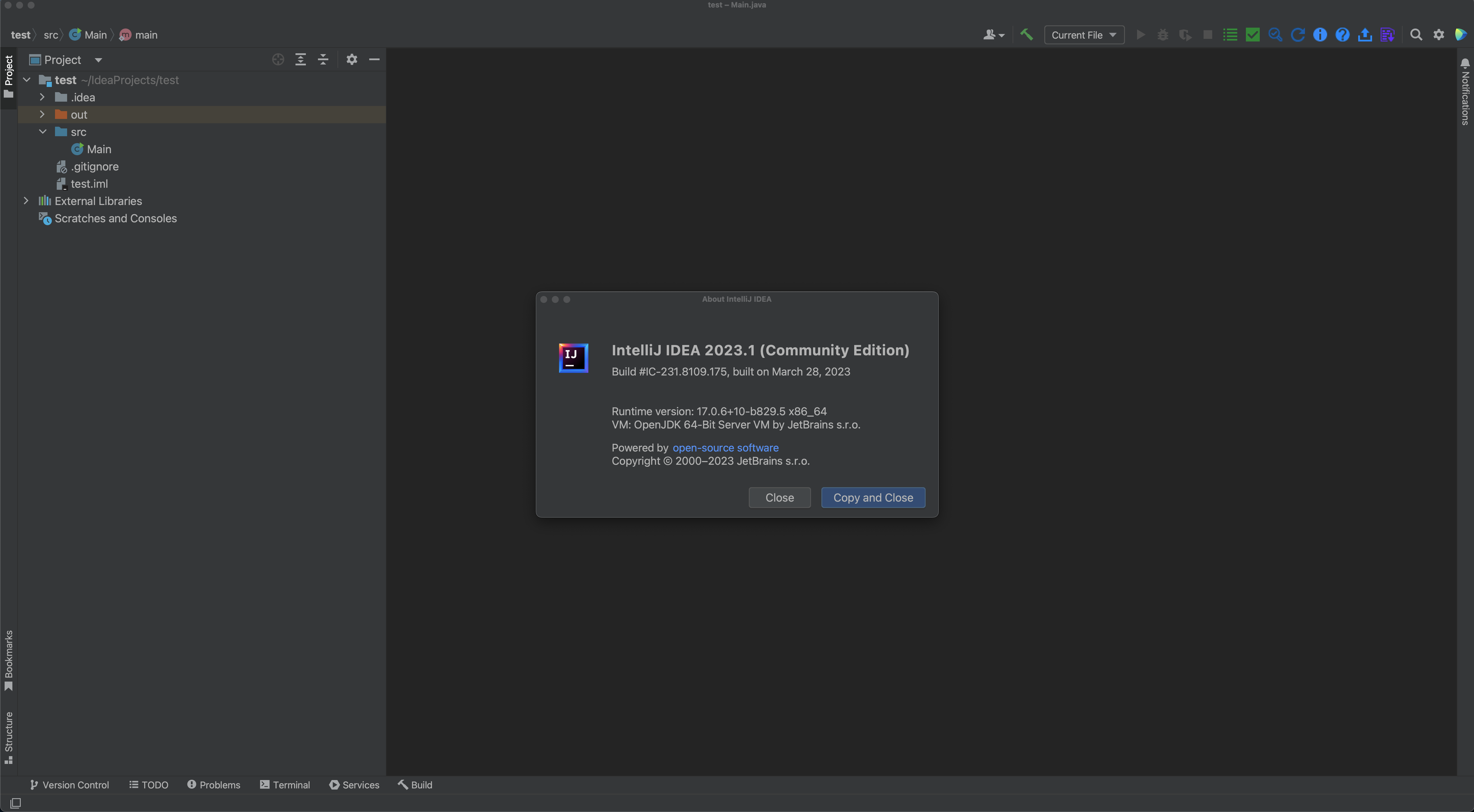Expand the External Libraries node
Screen dimensions: 1474x812
[26, 201]
